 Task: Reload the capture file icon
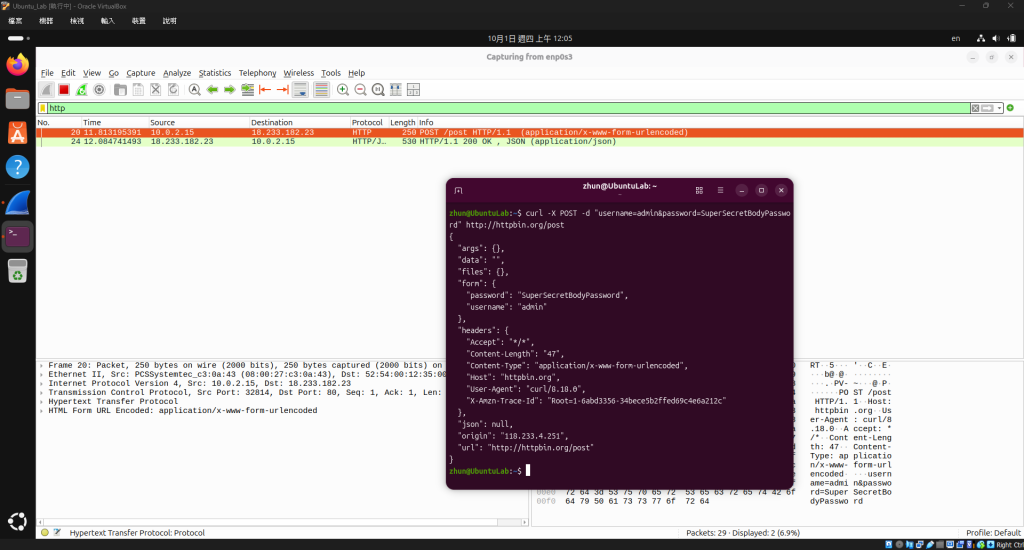pyautogui.click(x=173, y=89)
